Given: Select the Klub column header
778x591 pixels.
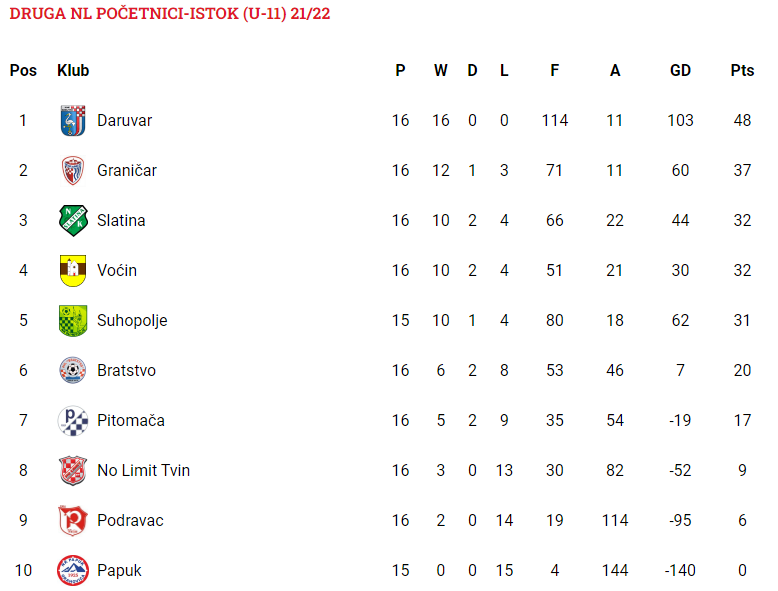Looking at the screenshot, I should [73, 70].
